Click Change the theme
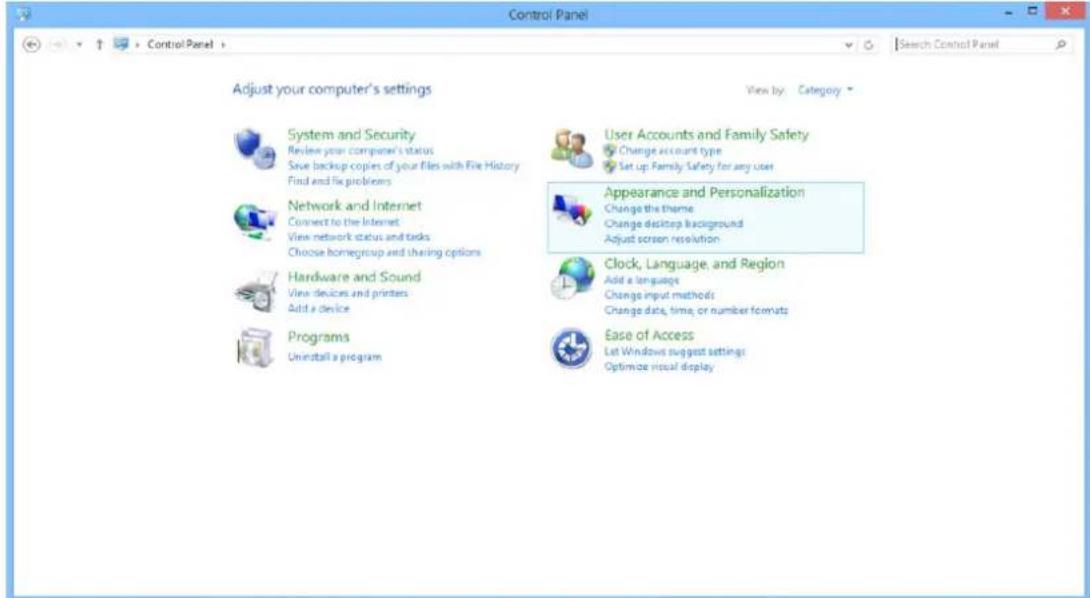 649,209
